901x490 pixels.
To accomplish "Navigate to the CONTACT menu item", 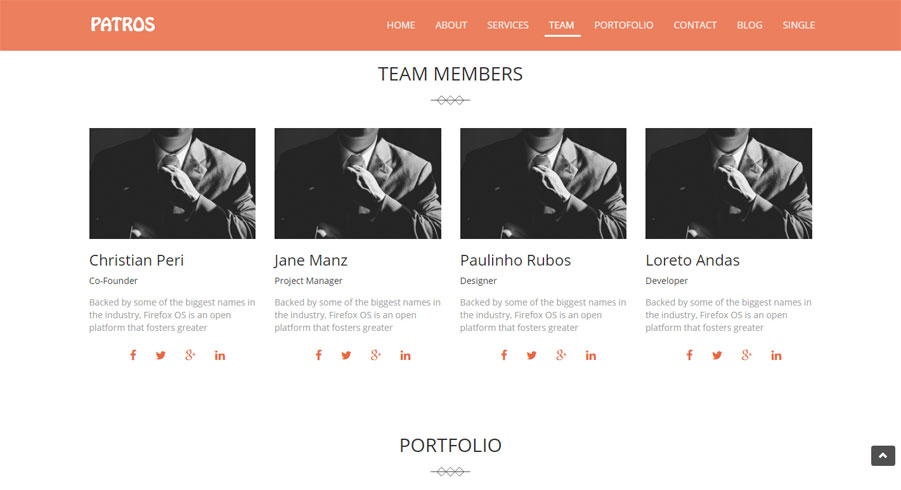I will pyautogui.click(x=695, y=25).
